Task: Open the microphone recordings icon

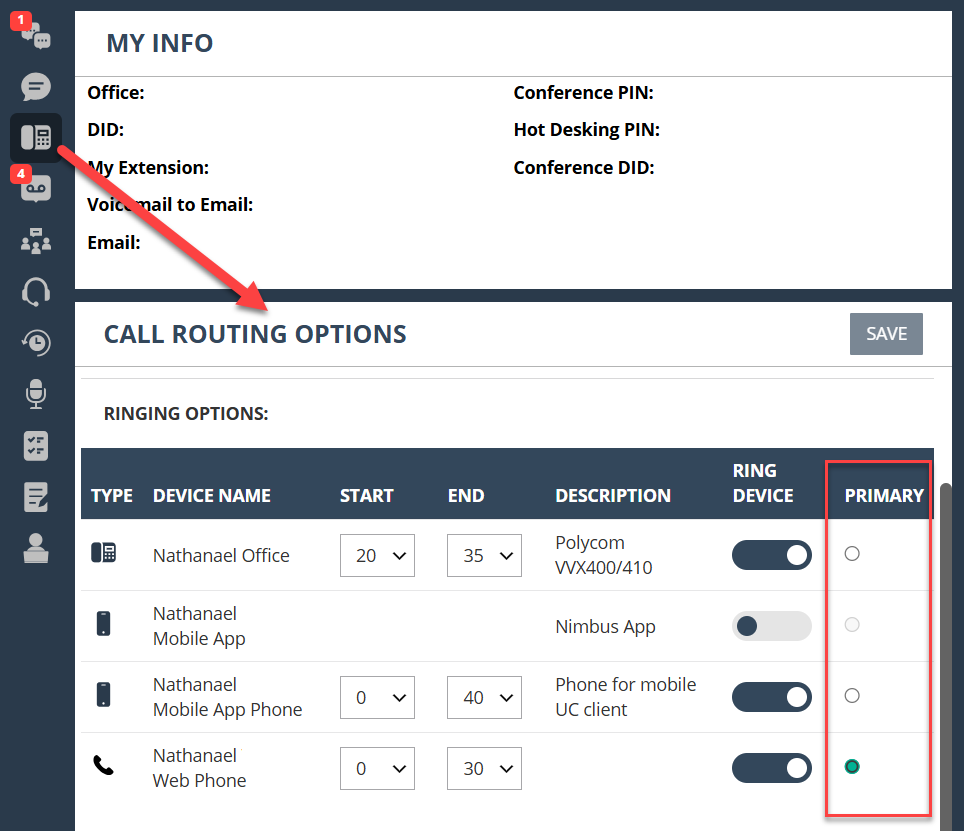Action: pyautogui.click(x=36, y=394)
